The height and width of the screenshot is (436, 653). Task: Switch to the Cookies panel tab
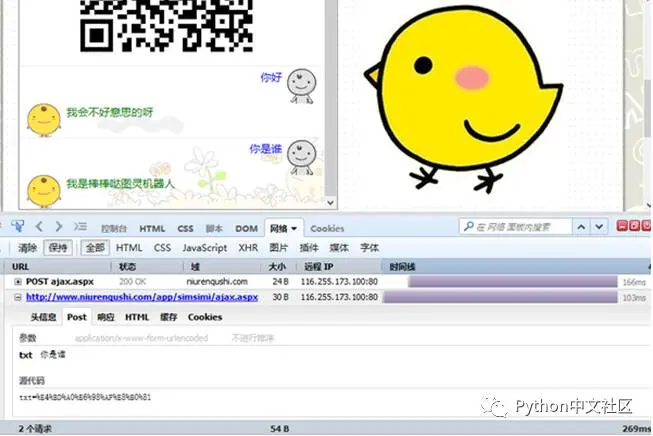pyautogui.click(x=327, y=229)
